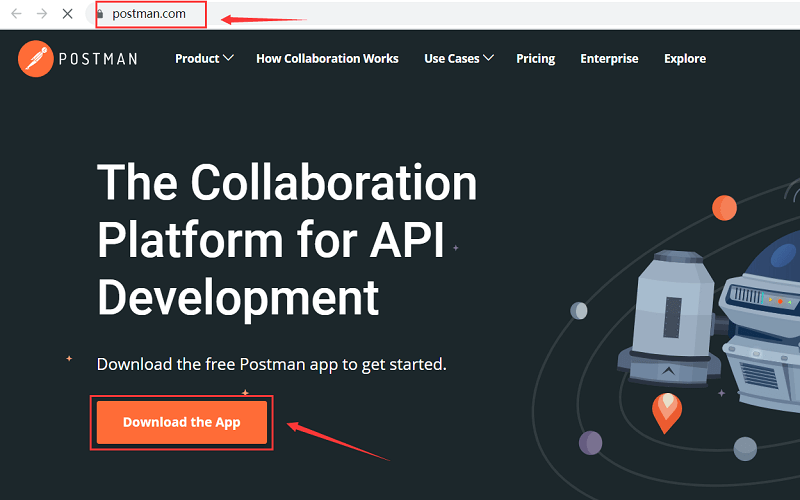Open the Explore page
This screenshot has height=500, width=800.
pyautogui.click(x=685, y=59)
